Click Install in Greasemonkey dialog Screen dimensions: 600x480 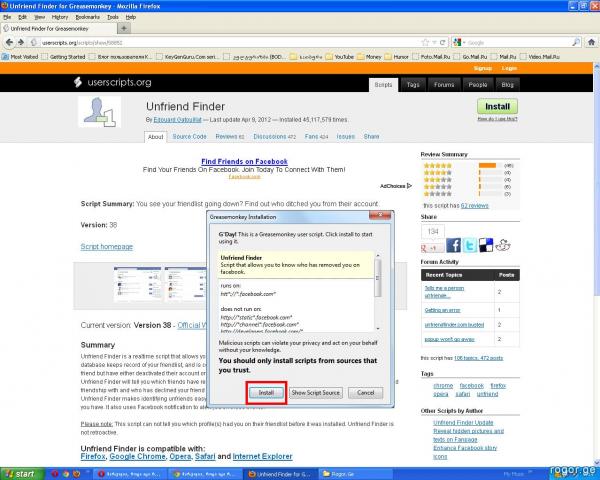(266, 393)
